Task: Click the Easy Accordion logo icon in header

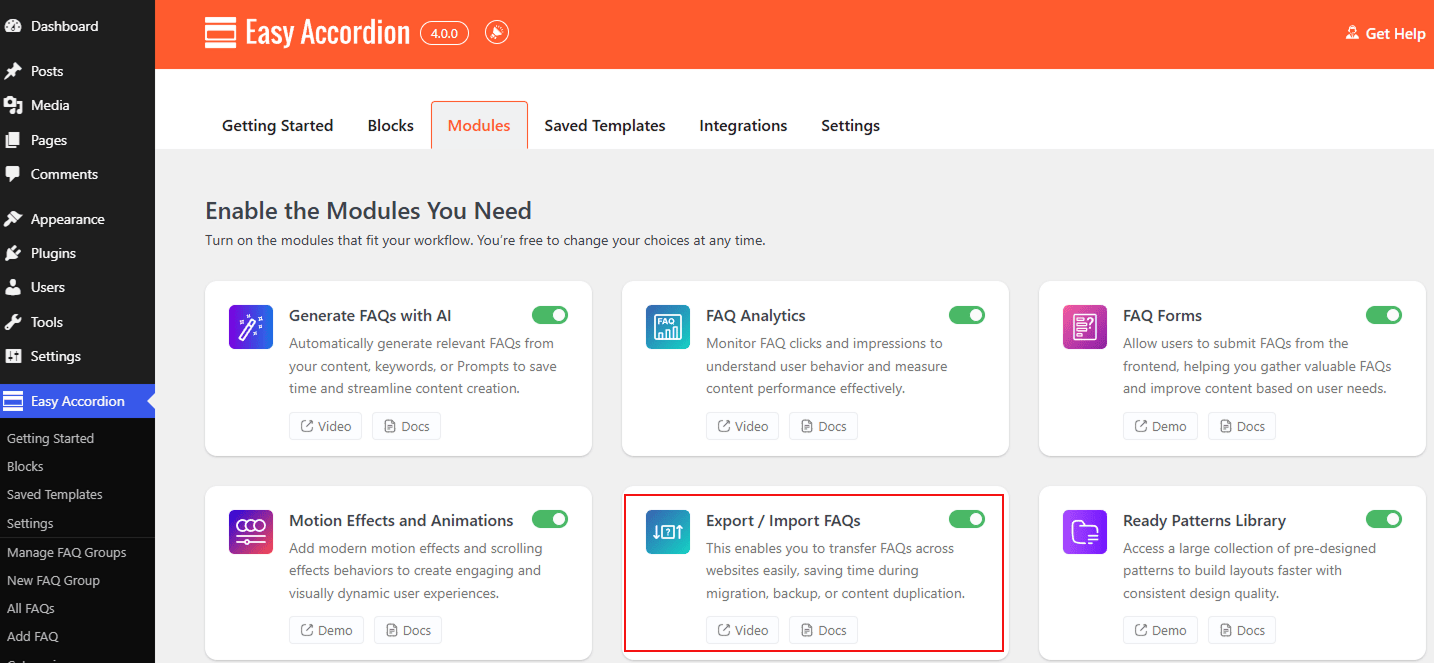Action: click(x=220, y=33)
